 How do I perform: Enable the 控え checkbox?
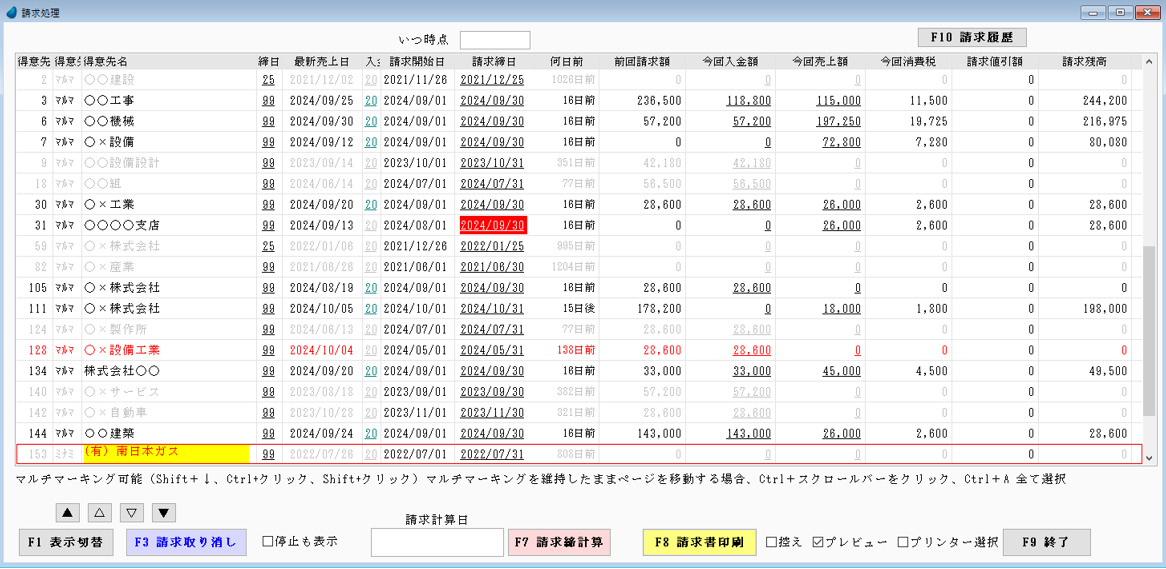[772, 542]
